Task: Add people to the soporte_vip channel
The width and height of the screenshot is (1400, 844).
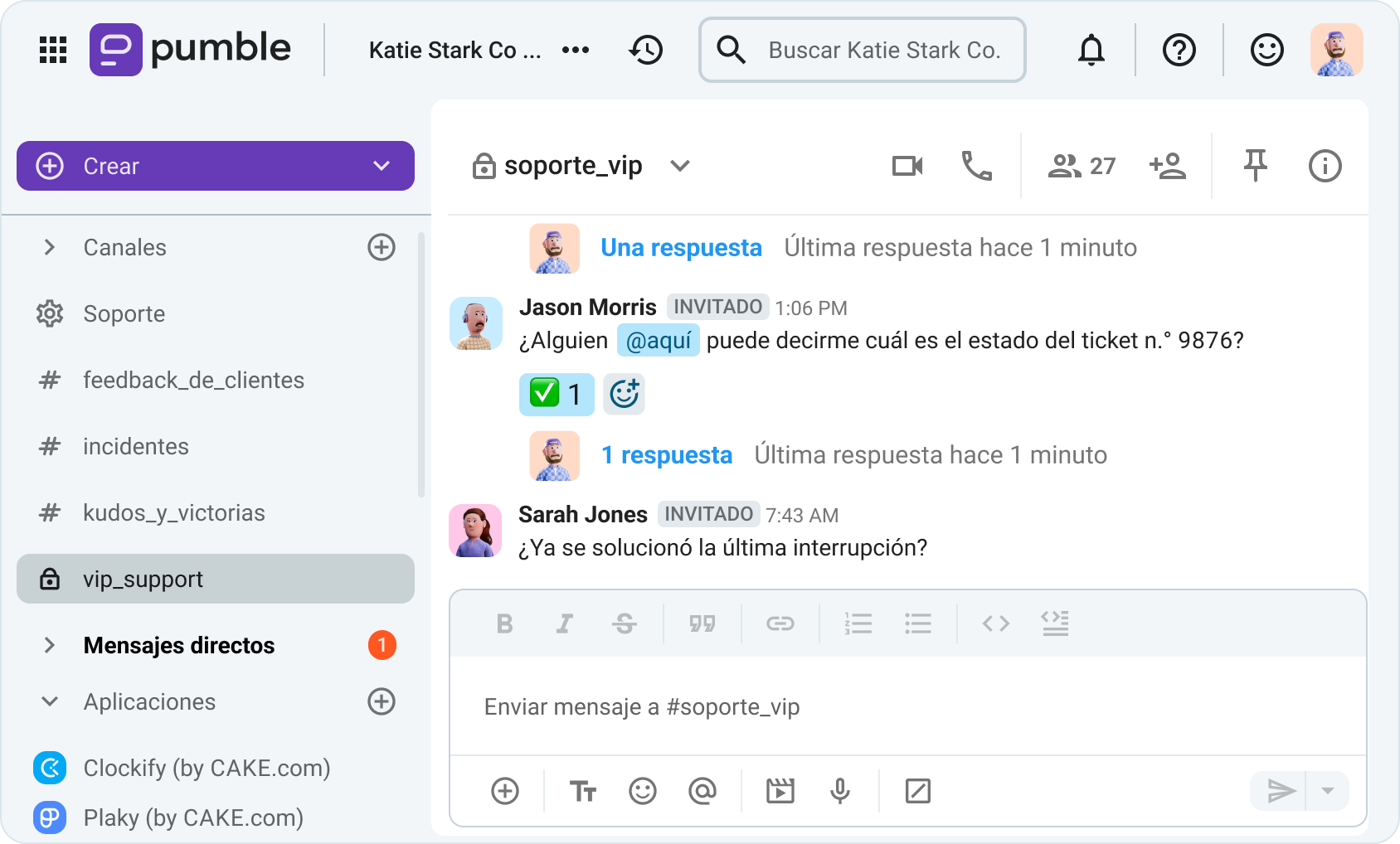Action: click(1169, 166)
